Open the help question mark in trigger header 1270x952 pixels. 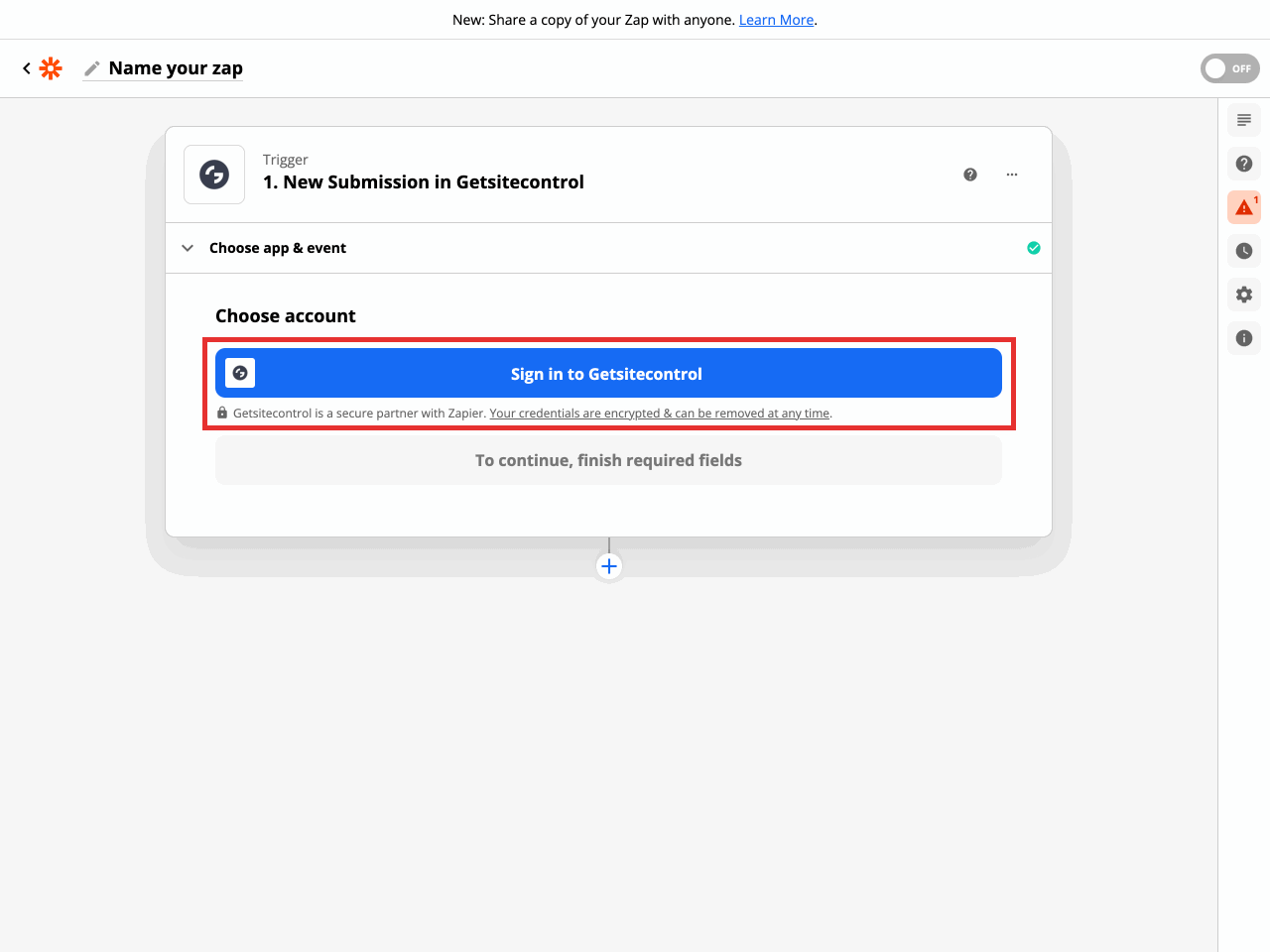click(x=970, y=175)
